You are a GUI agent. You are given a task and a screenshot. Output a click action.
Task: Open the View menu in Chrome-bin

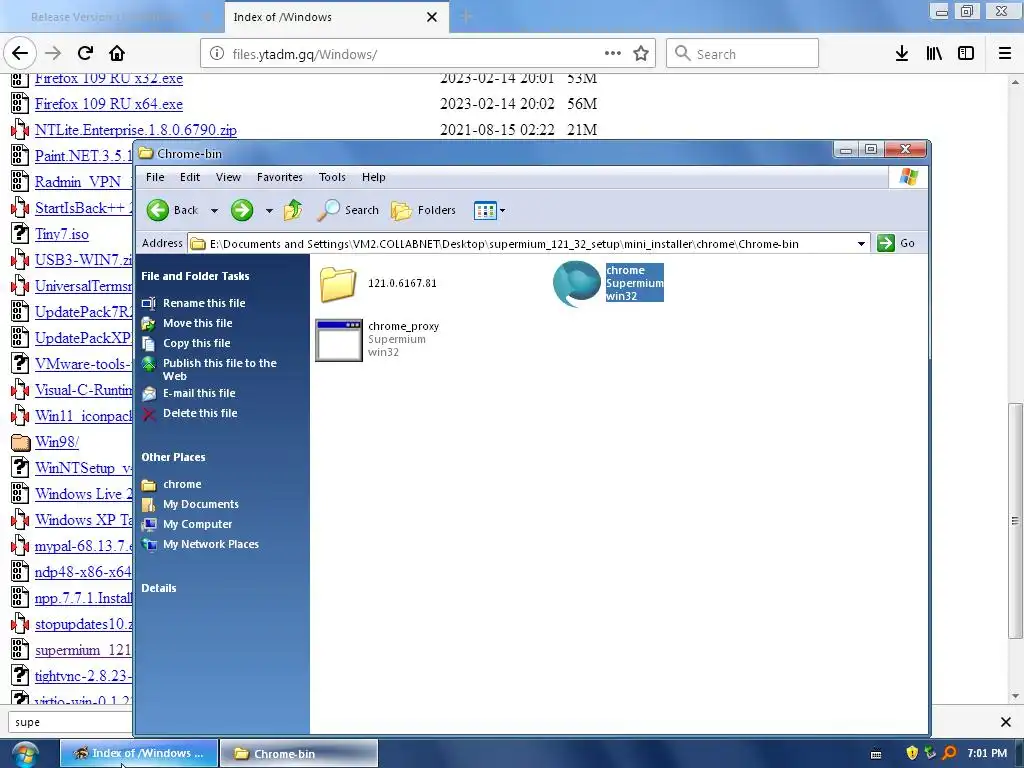tap(229, 177)
